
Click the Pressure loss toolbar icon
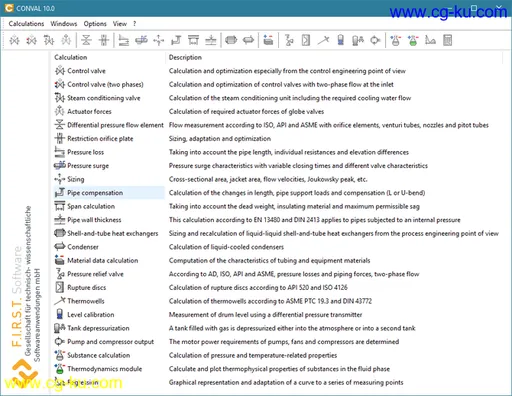pos(124,40)
